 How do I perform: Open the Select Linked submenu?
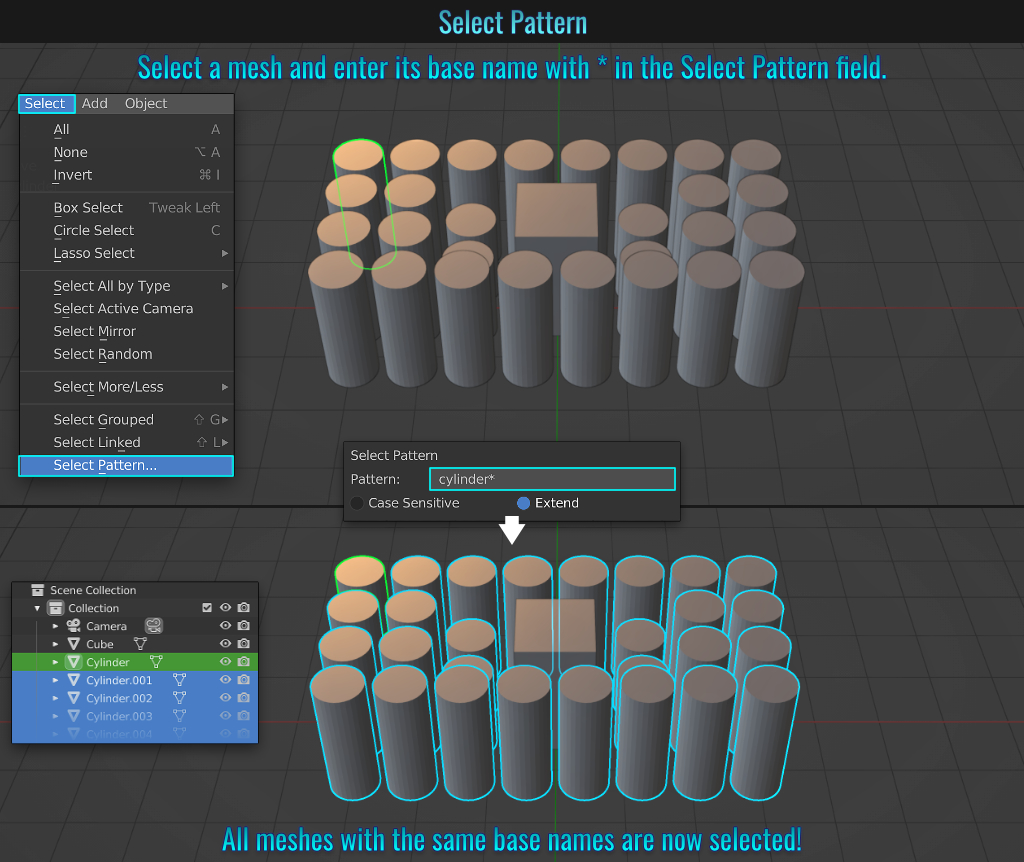point(127,443)
